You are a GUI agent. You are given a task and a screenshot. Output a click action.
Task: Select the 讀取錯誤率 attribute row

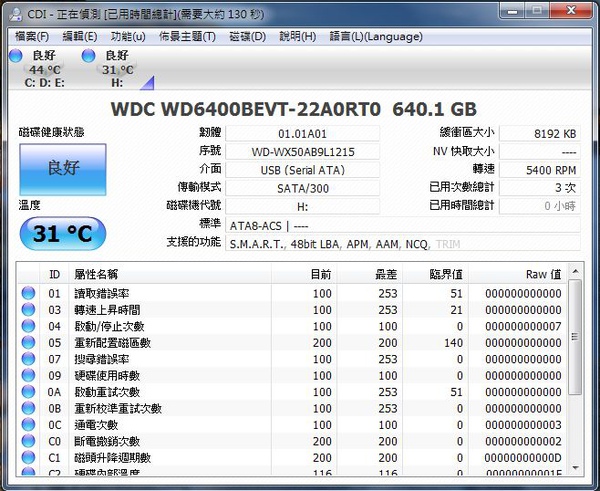[x=292, y=294]
